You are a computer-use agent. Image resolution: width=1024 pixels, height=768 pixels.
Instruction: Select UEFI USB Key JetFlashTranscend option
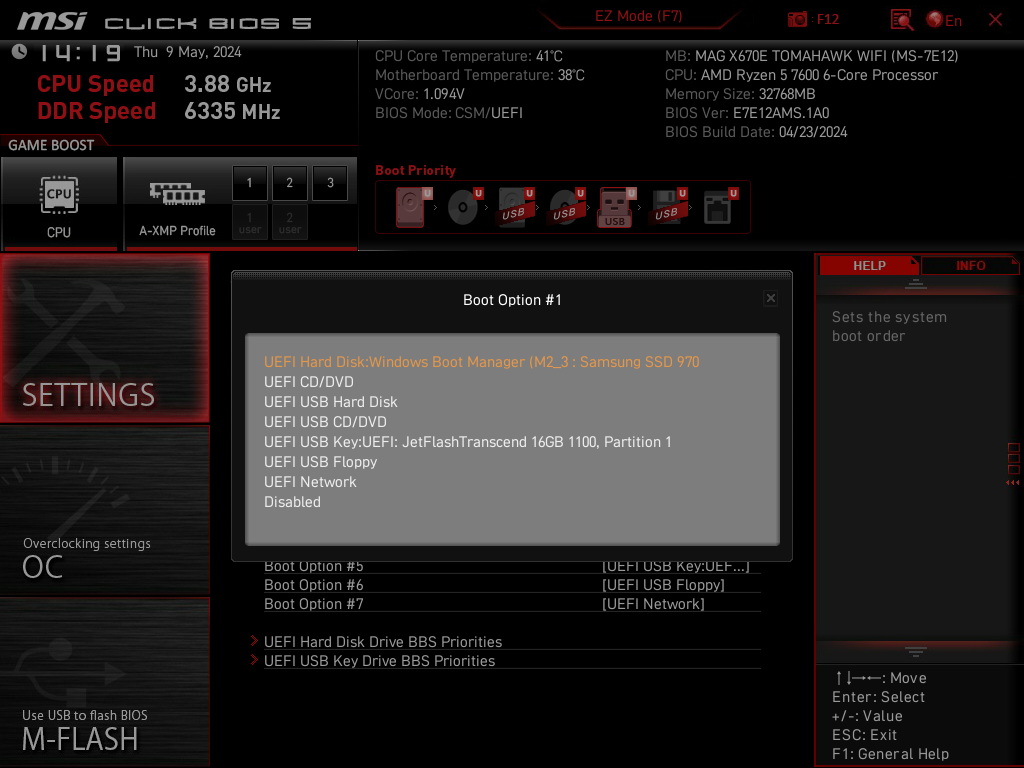point(468,442)
